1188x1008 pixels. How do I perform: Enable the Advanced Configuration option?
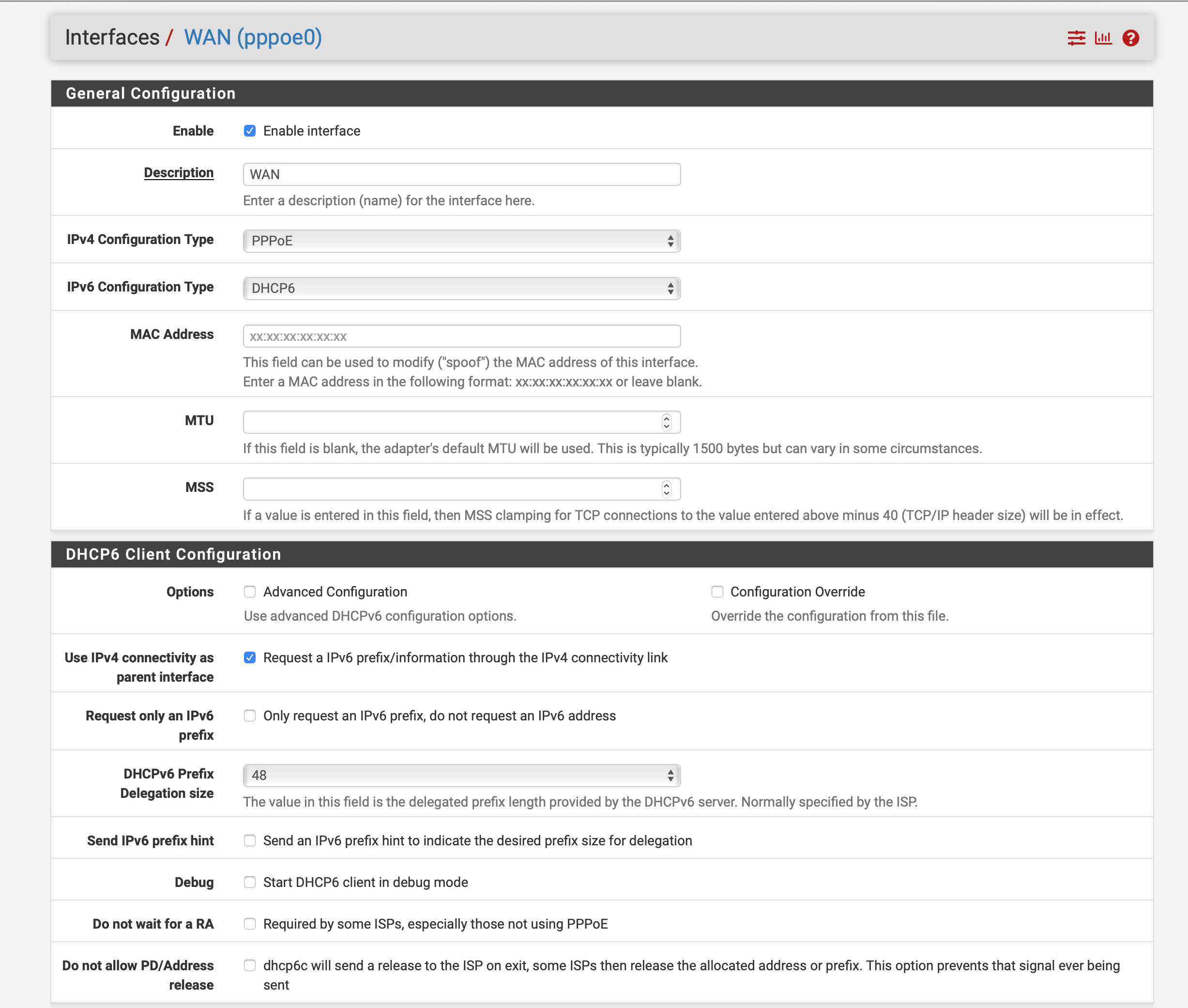coord(250,592)
